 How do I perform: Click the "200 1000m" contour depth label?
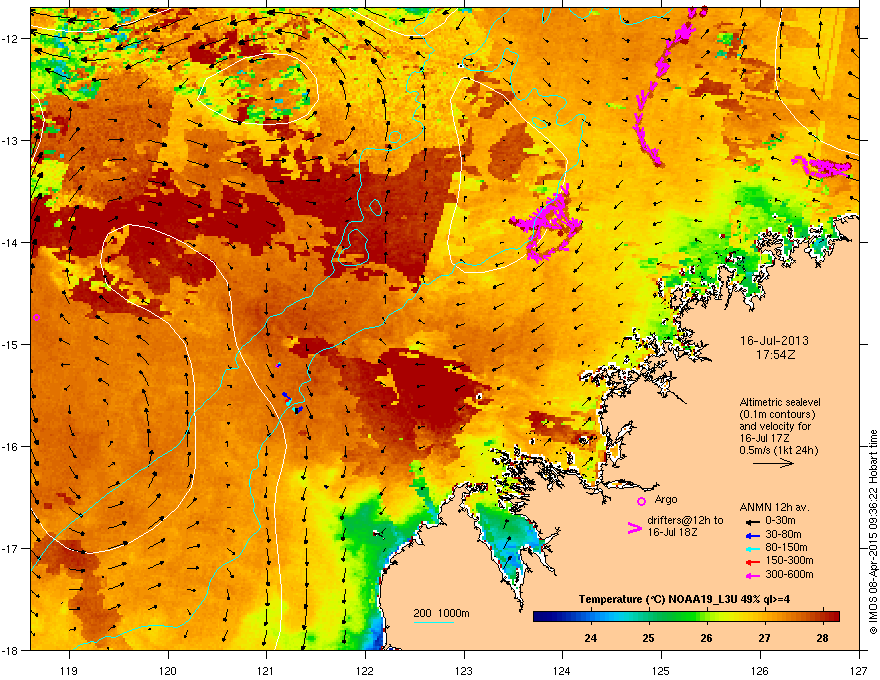tap(441, 613)
